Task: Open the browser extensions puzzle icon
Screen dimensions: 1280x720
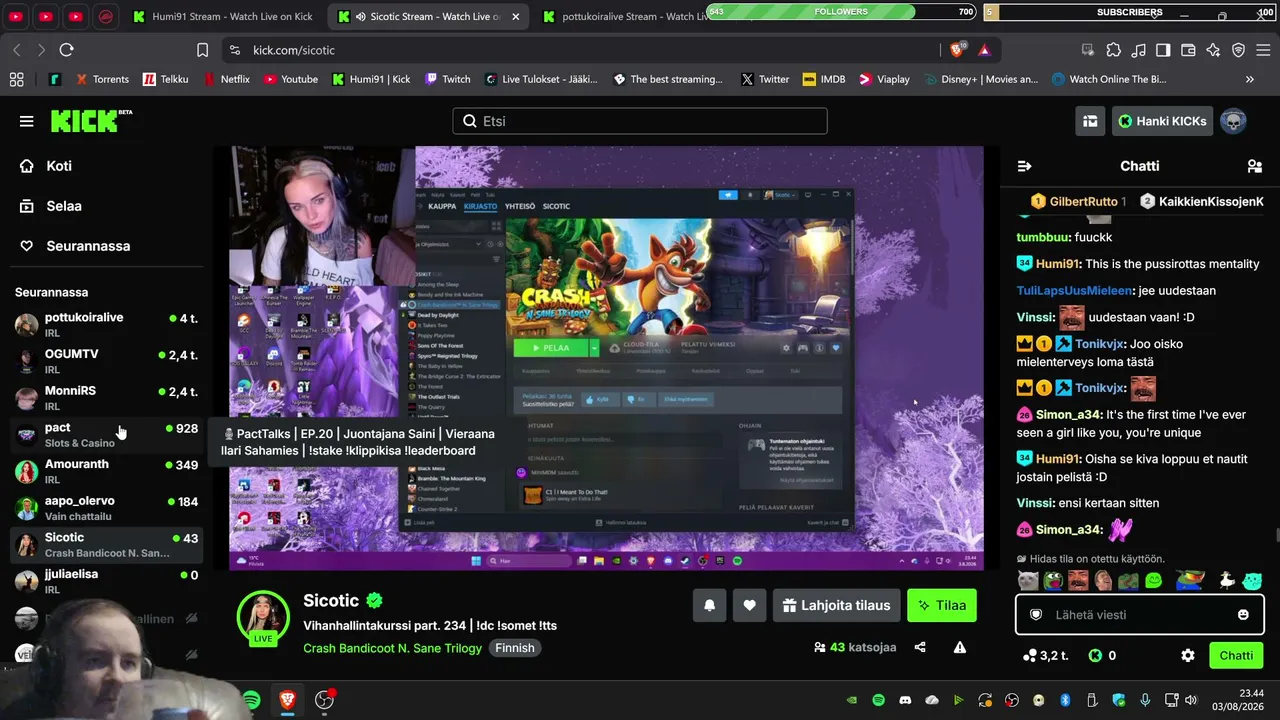Action: coord(1113,50)
